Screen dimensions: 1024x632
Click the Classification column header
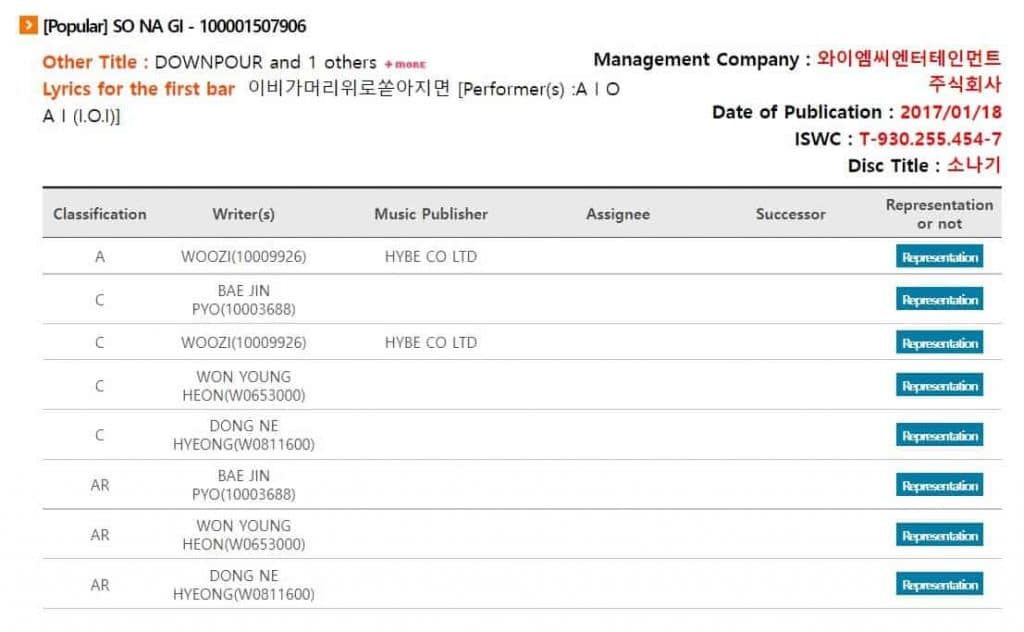click(x=100, y=214)
